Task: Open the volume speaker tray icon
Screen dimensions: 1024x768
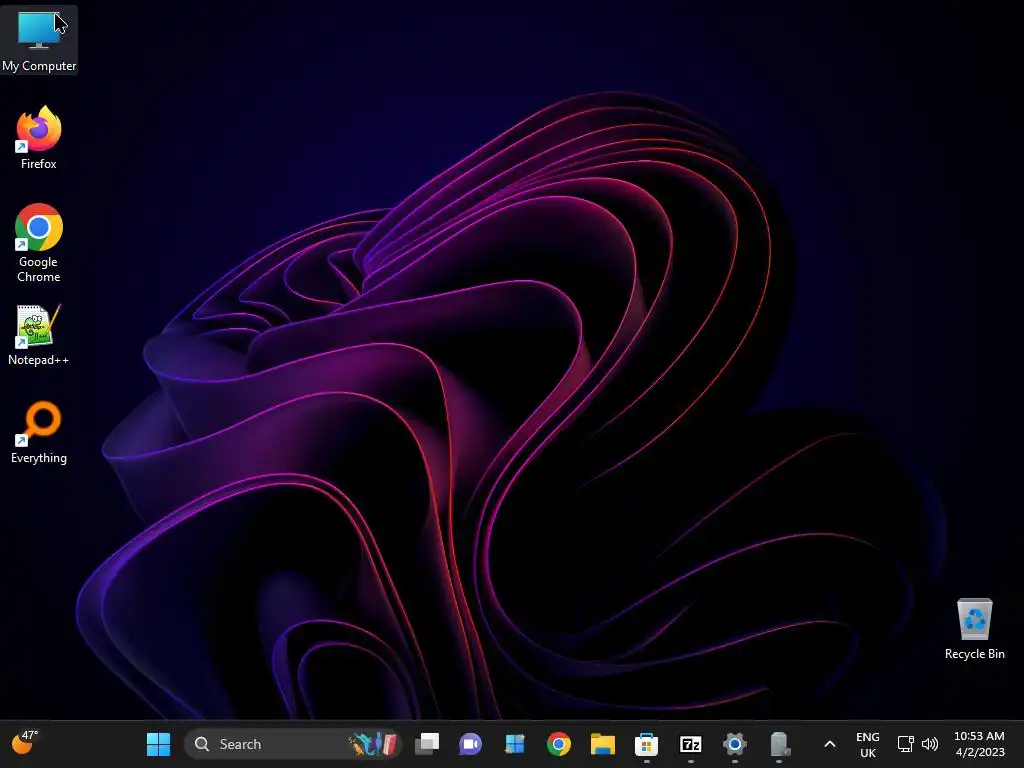Action: click(x=929, y=744)
